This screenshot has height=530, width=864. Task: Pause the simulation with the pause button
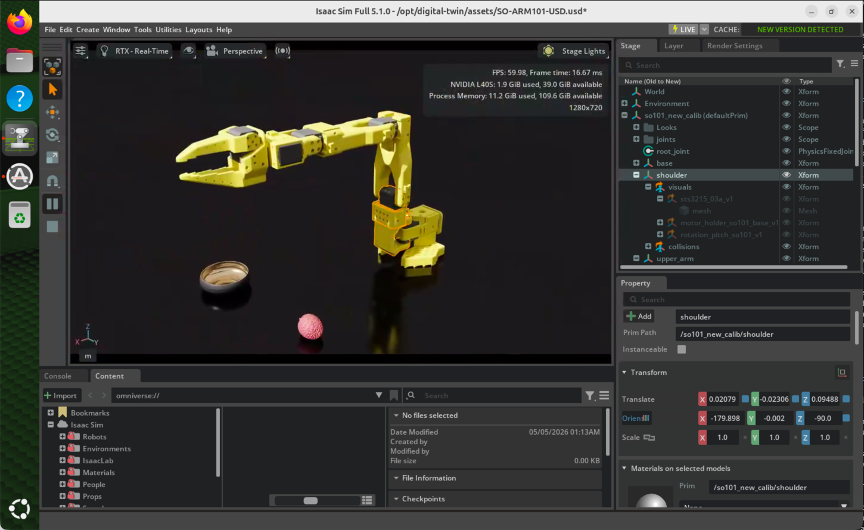[x=52, y=204]
